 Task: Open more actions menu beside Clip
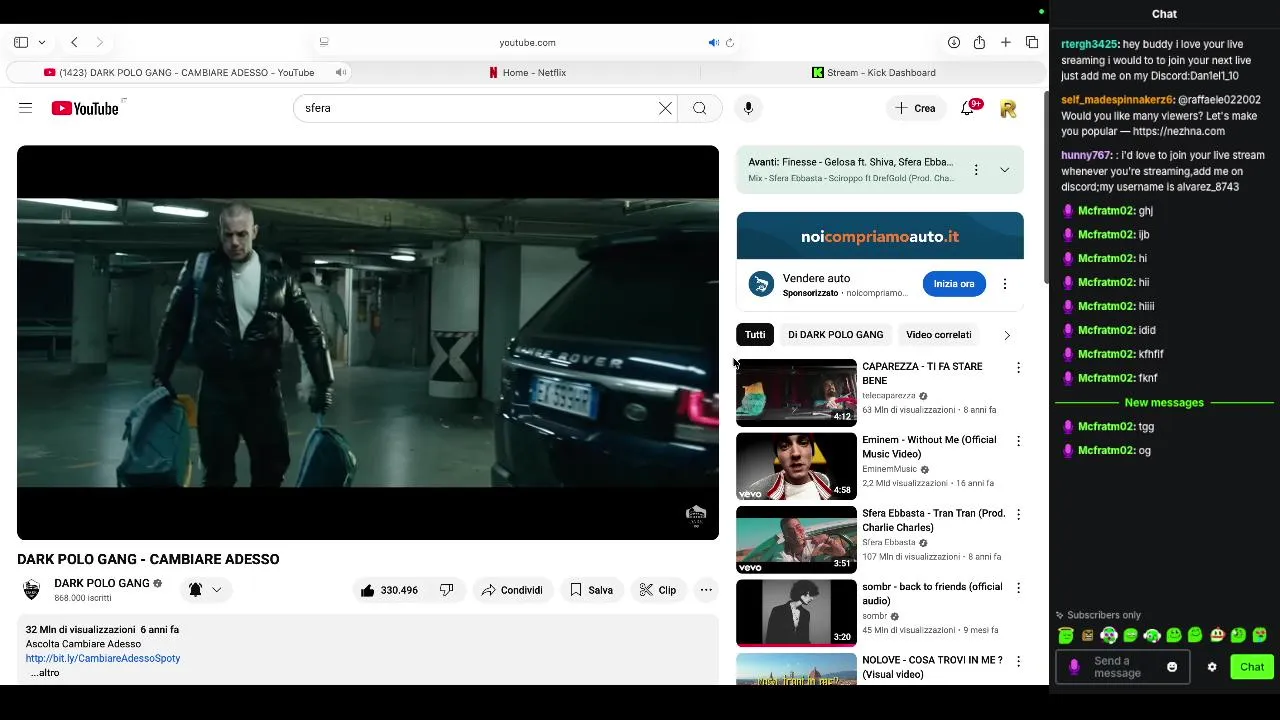(x=706, y=590)
